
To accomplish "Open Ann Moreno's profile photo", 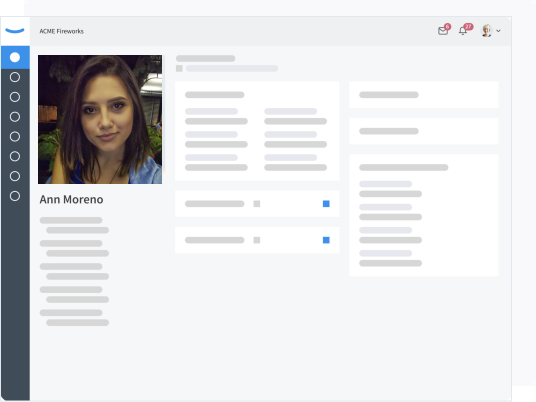I will coord(100,119).
